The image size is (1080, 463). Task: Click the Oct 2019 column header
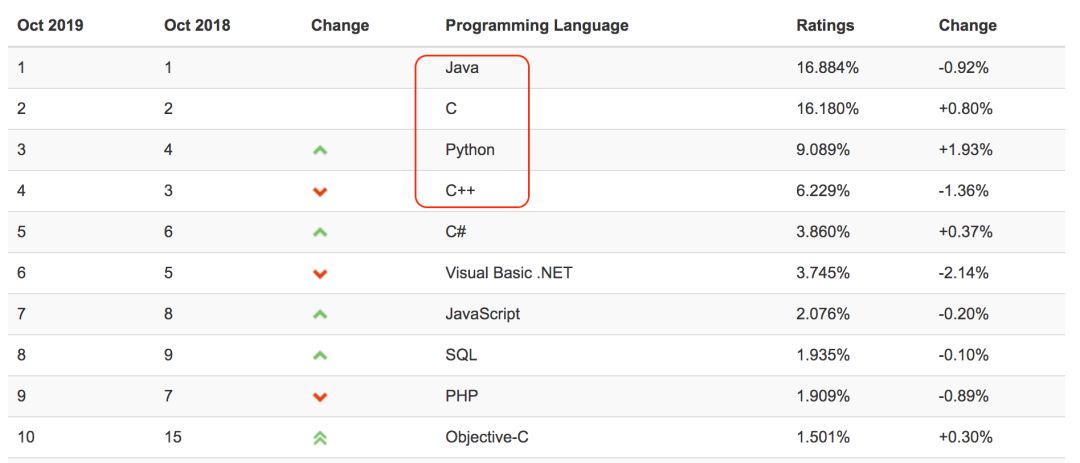click(50, 25)
